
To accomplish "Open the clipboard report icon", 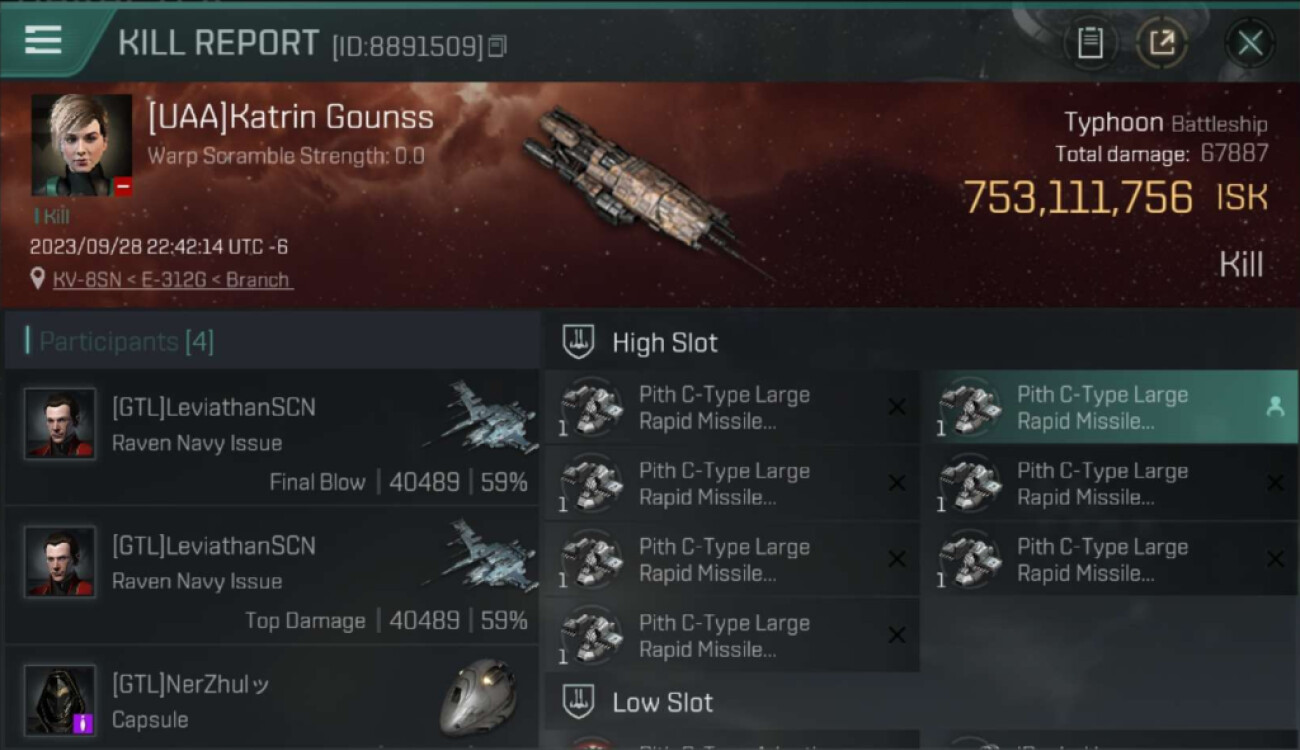I will 1090,43.
